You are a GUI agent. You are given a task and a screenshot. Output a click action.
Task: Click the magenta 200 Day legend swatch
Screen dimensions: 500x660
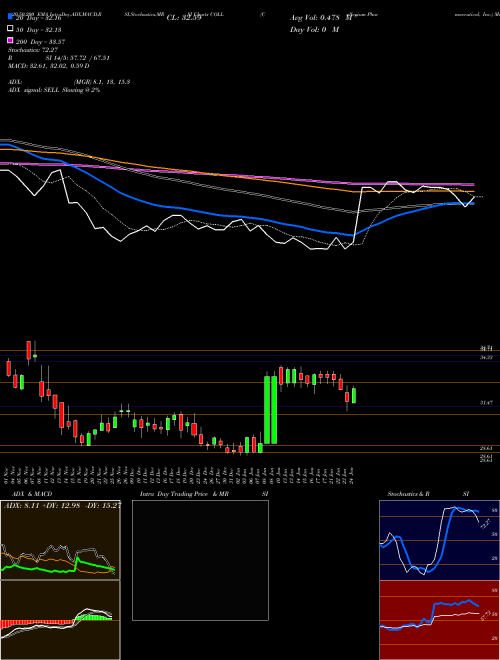point(10,40)
